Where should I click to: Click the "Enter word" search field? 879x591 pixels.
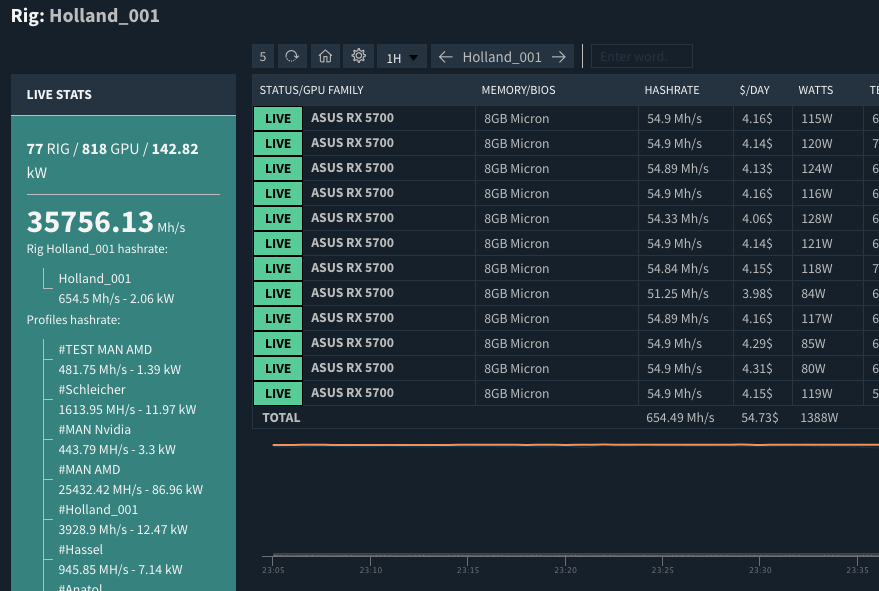641,56
